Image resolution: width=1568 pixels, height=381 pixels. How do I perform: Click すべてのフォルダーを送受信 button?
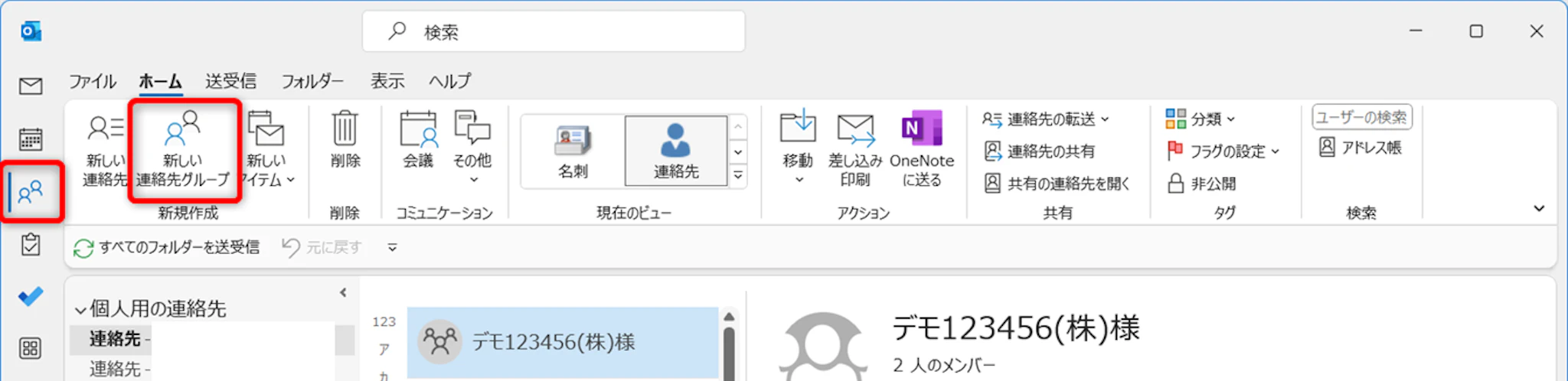[x=167, y=247]
